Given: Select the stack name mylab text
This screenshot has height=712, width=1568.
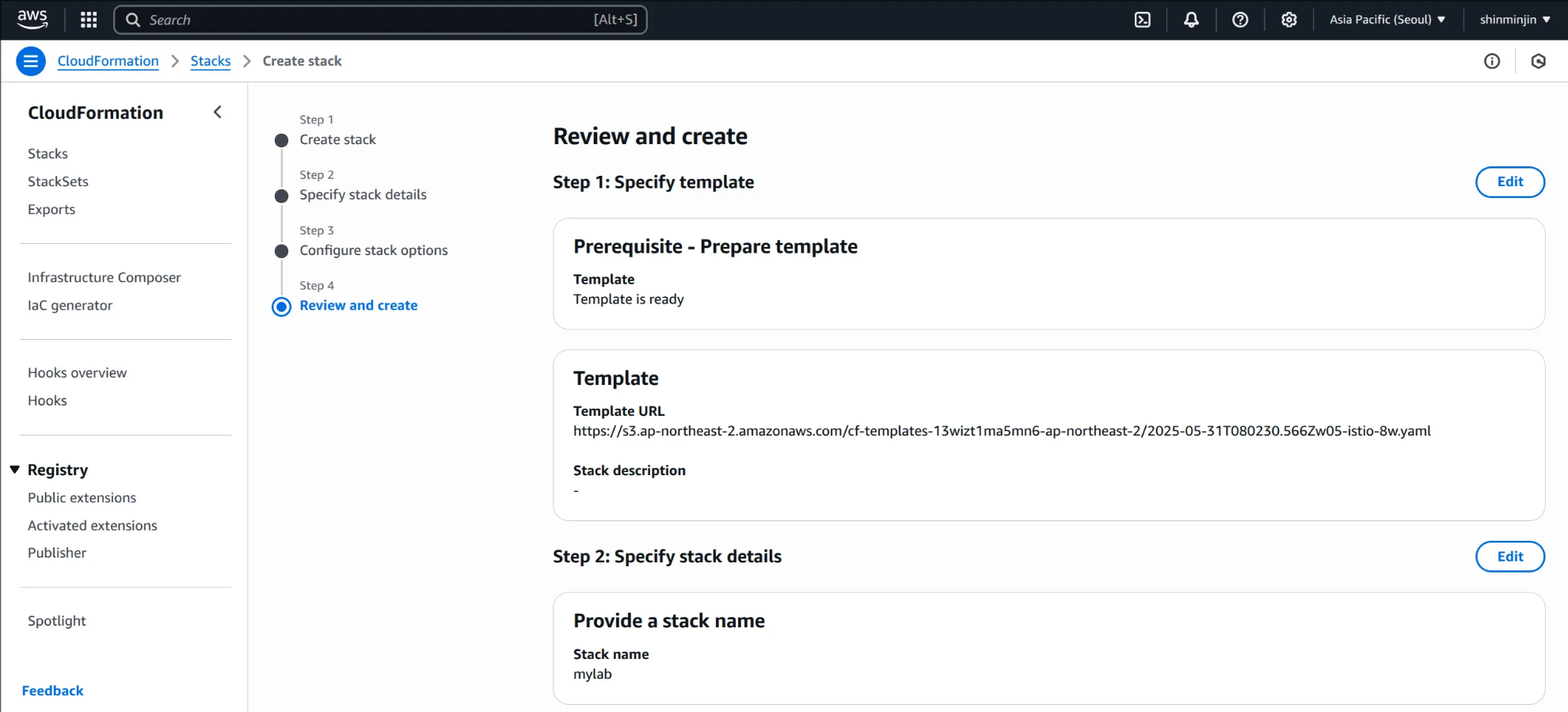Looking at the screenshot, I should coord(592,674).
